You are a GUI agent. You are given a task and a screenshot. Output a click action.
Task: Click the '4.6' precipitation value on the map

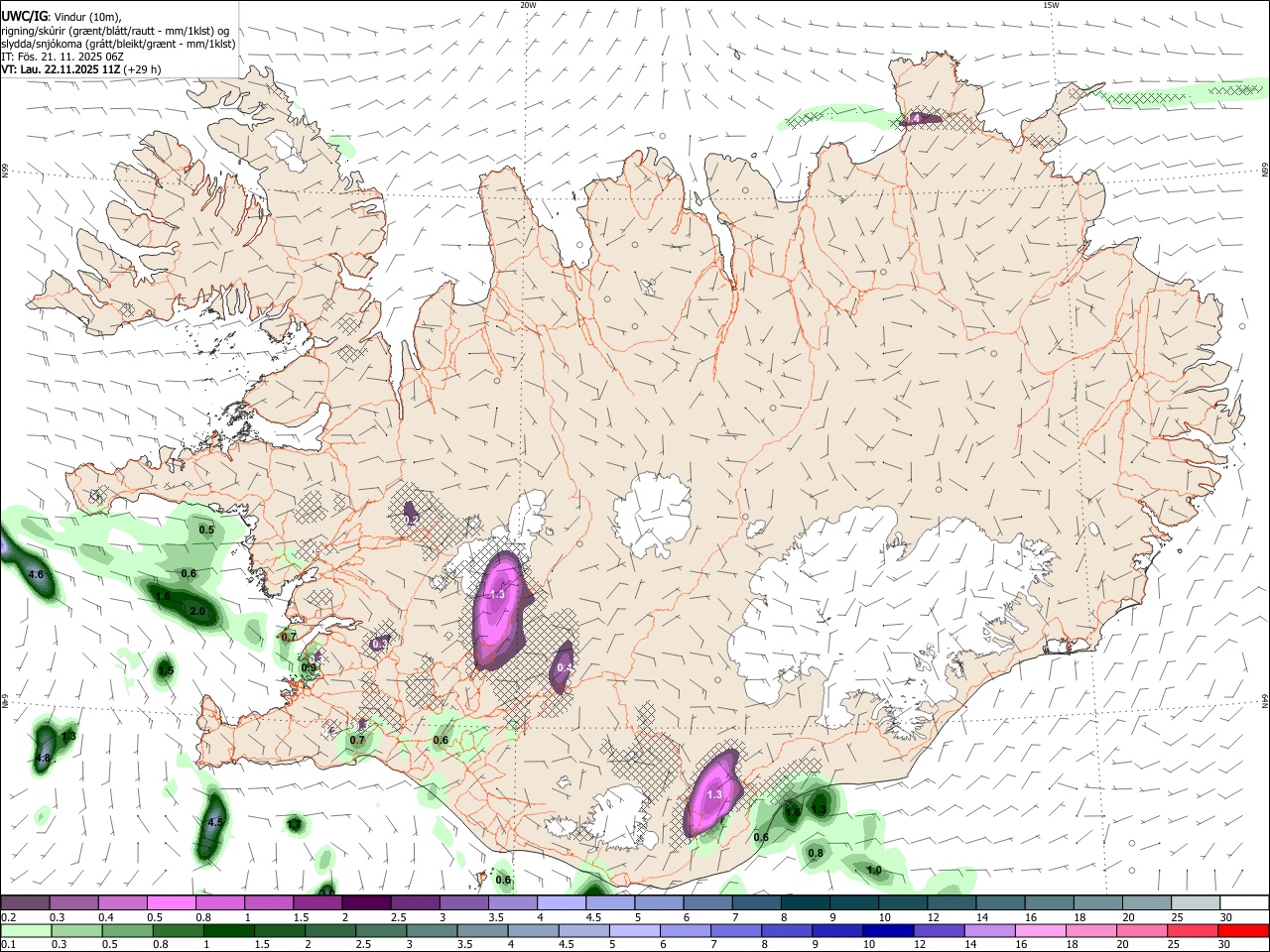coord(37,575)
